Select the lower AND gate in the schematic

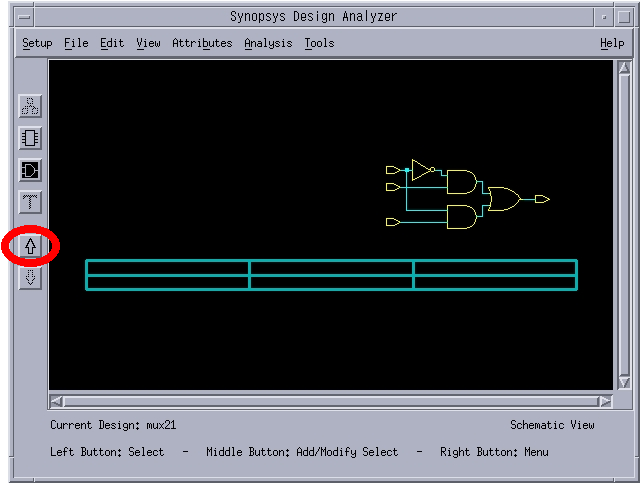tap(461, 217)
